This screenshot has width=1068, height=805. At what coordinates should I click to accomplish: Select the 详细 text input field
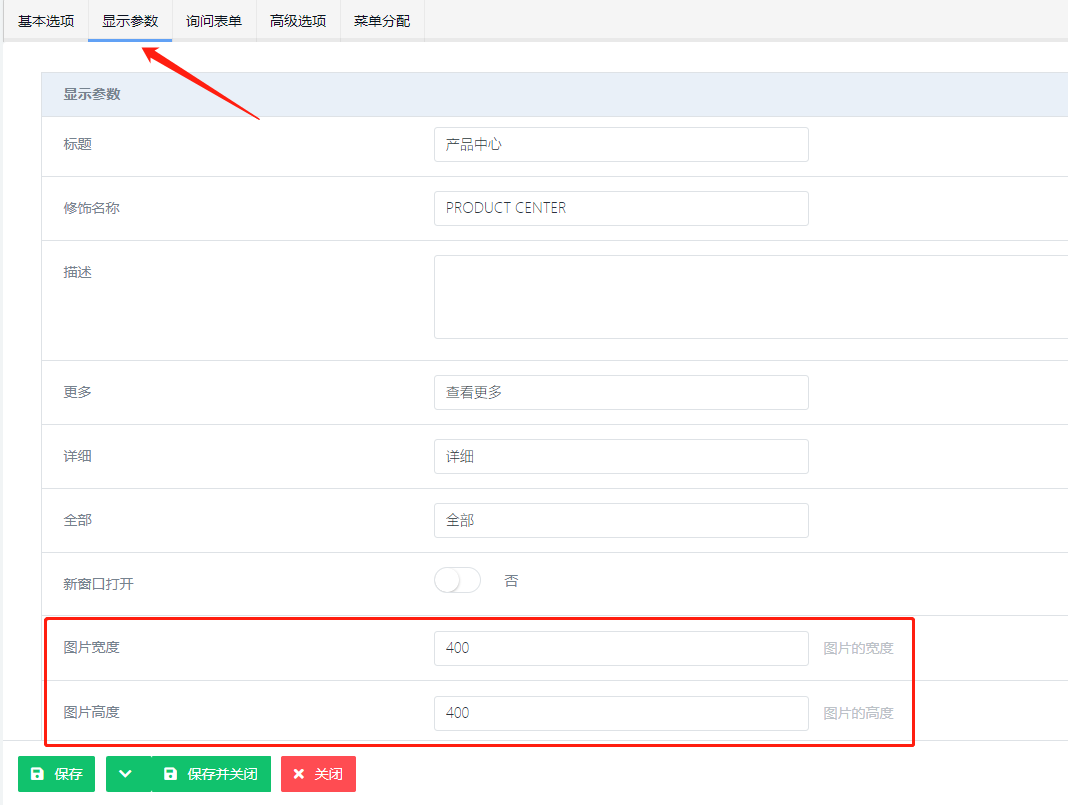pos(620,456)
